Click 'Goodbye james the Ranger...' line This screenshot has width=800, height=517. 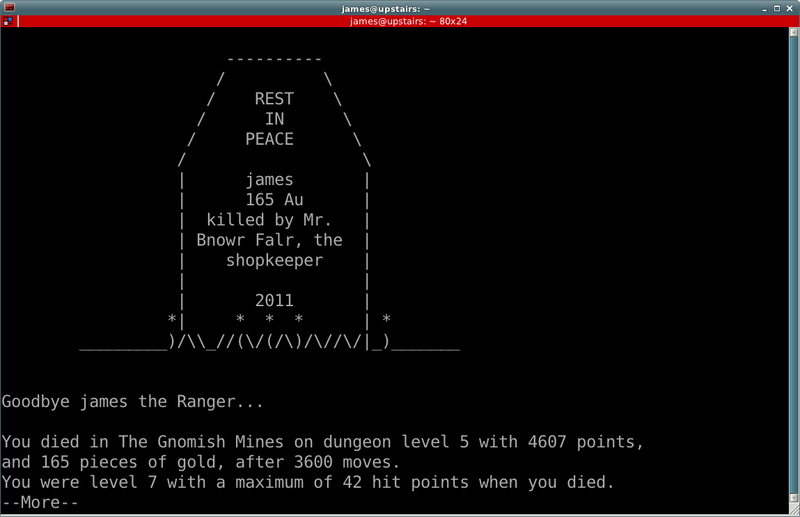[x=133, y=402]
